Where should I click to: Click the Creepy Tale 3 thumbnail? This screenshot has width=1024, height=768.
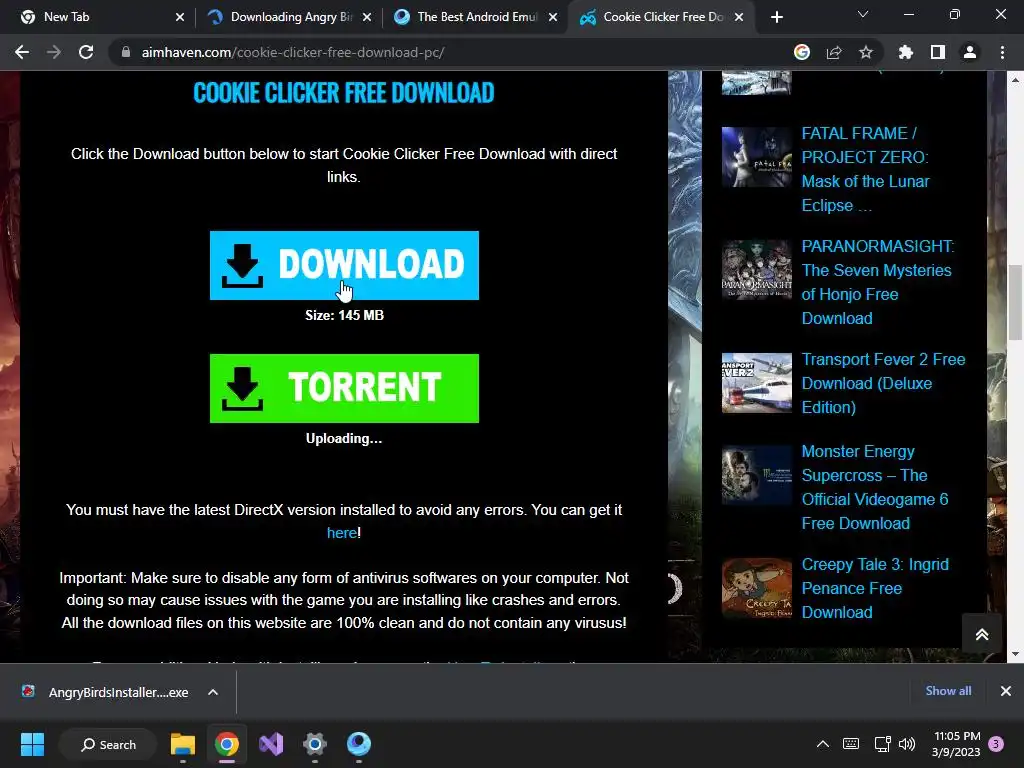[756, 588]
